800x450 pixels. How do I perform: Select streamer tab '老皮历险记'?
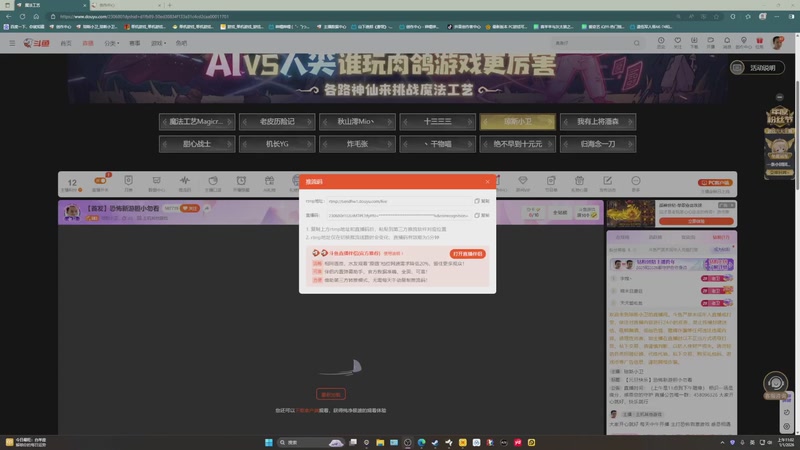[277, 121]
